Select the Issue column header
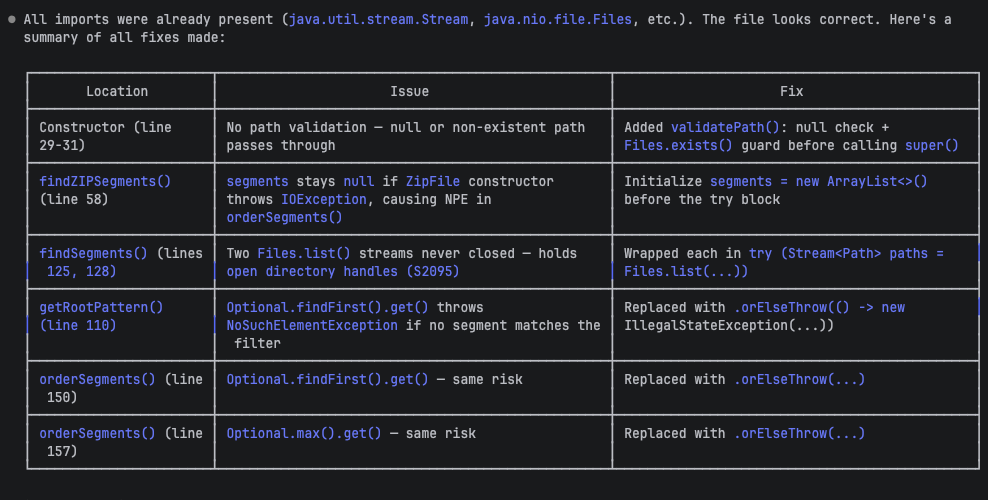 409,91
